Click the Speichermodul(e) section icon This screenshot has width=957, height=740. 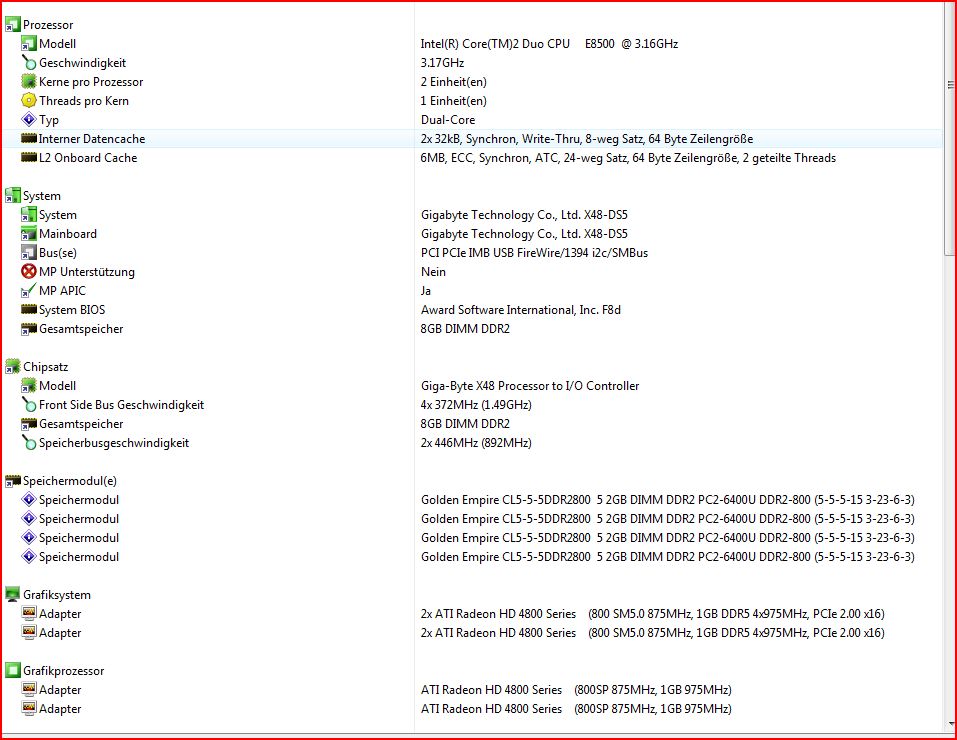pyautogui.click(x=12, y=481)
